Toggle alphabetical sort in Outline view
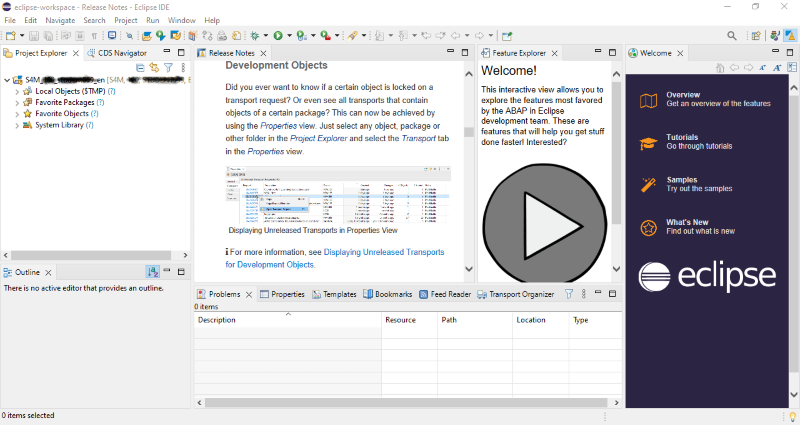The width and height of the screenshot is (800, 425). pyautogui.click(x=153, y=272)
